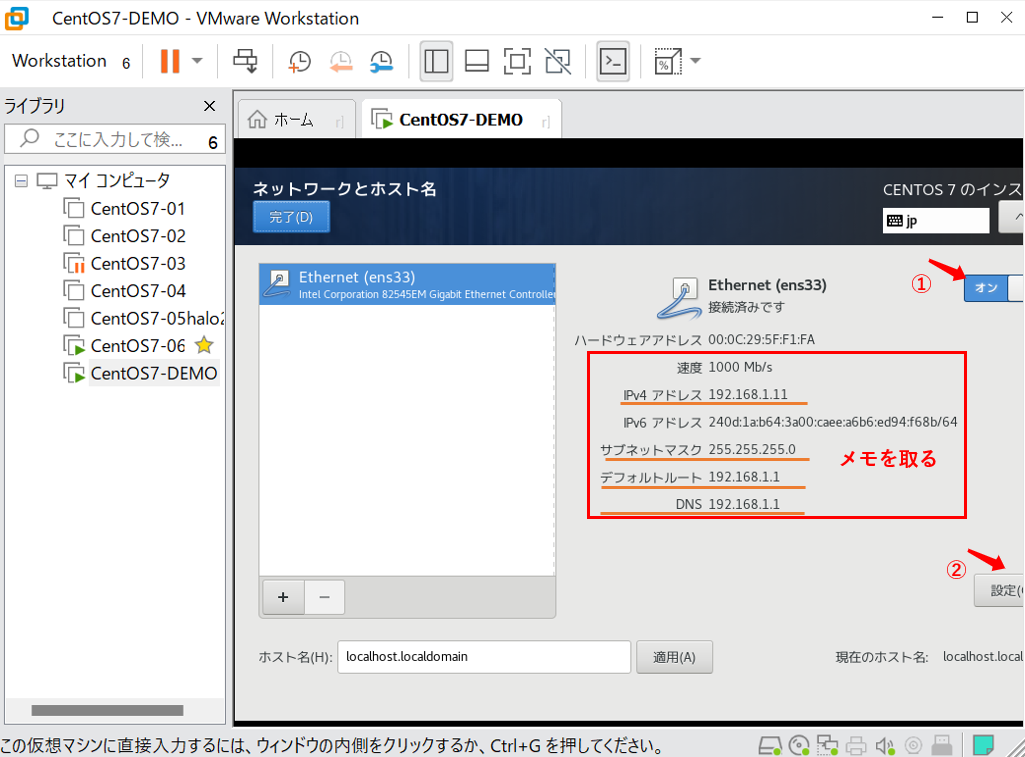Select suspended CentOS7-03 VM
The image size is (1025, 757).
tap(124, 263)
